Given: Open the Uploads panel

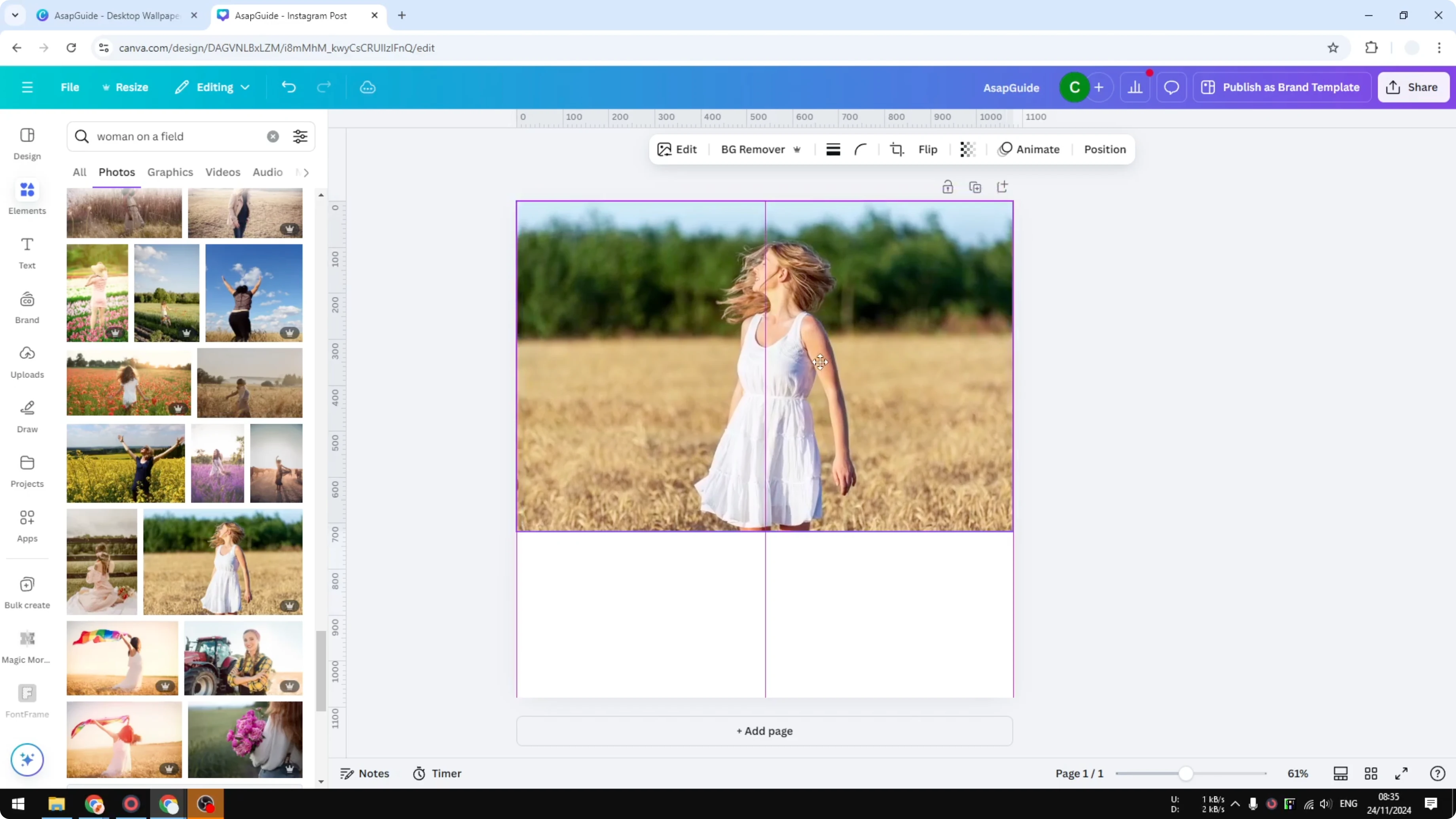Looking at the screenshot, I should pos(27,362).
